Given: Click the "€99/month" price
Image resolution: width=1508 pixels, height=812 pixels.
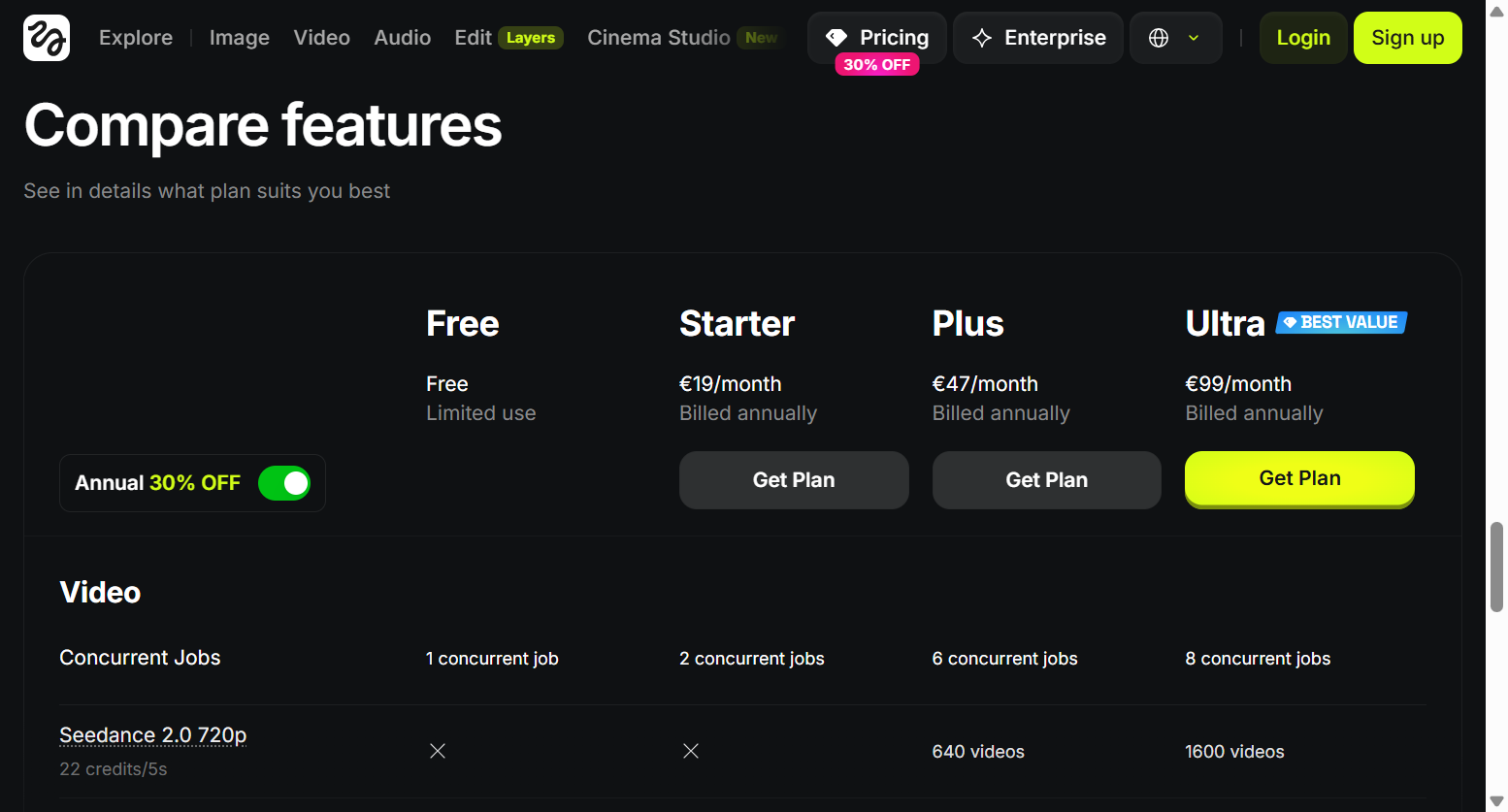Looking at the screenshot, I should coord(1238,384).
